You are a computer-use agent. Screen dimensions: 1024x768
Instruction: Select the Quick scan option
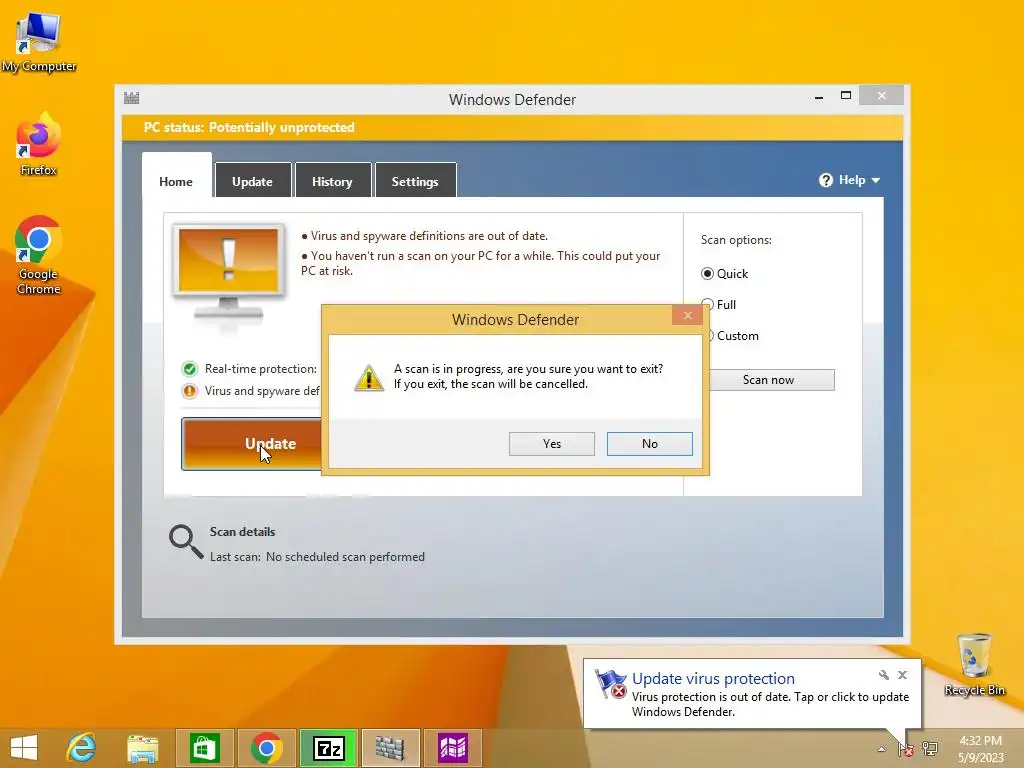coord(707,274)
